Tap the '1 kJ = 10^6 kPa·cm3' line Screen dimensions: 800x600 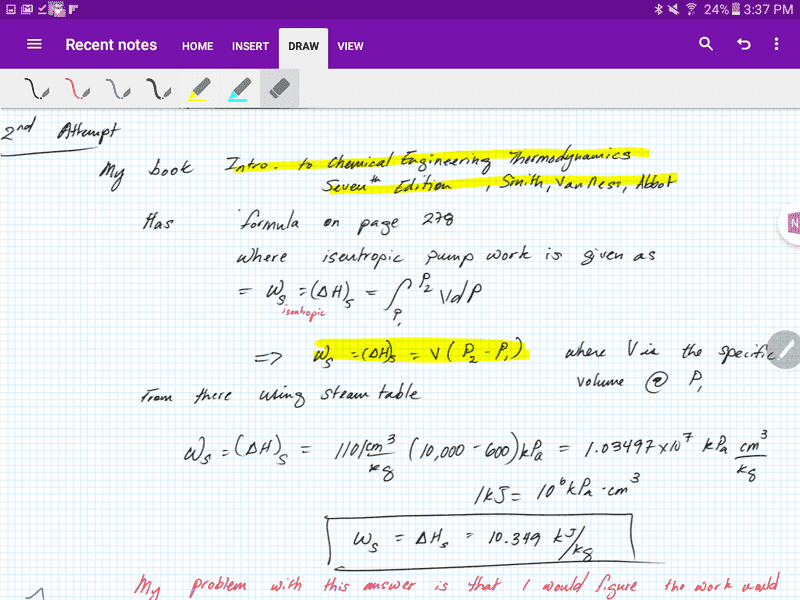tap(557, 489)
